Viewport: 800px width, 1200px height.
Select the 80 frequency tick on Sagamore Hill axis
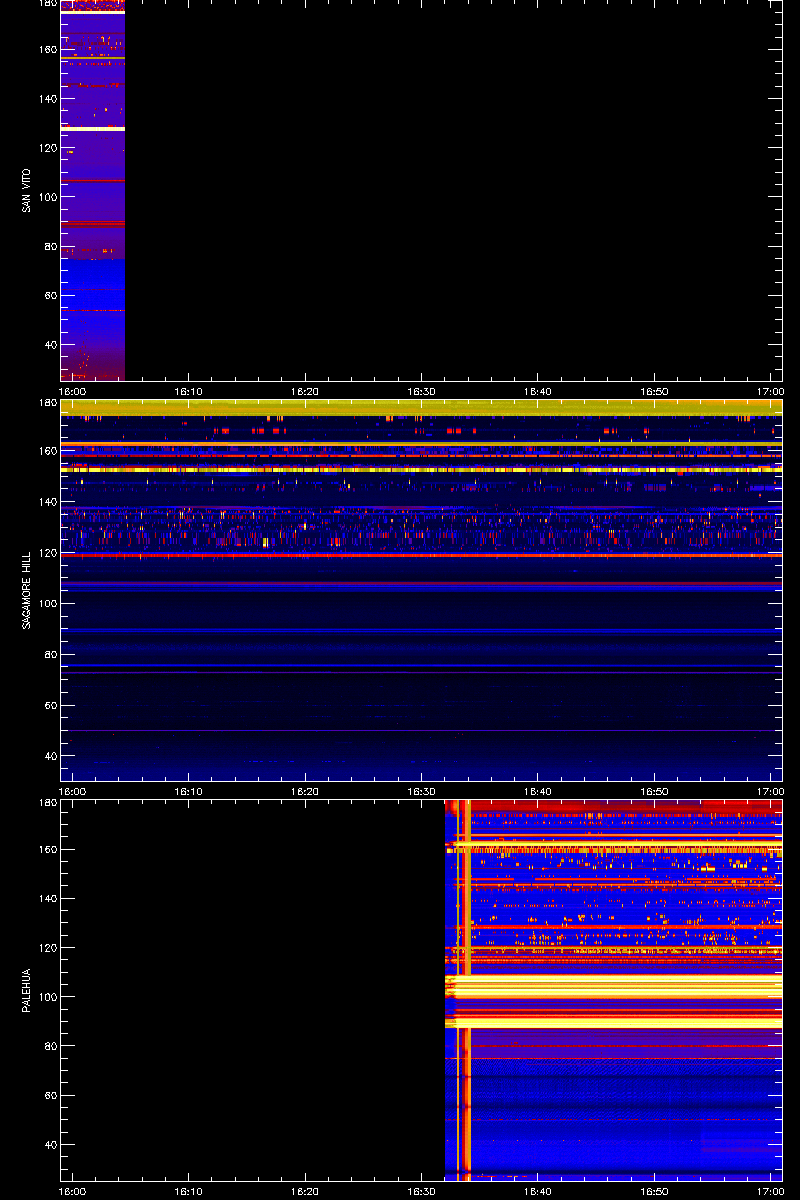[50, 655]
